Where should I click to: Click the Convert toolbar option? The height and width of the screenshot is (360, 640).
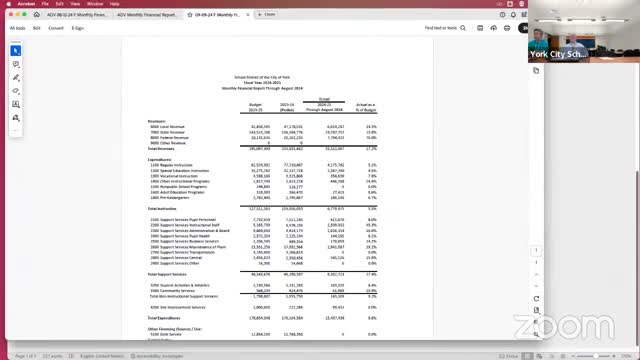[x=56, y=28]
